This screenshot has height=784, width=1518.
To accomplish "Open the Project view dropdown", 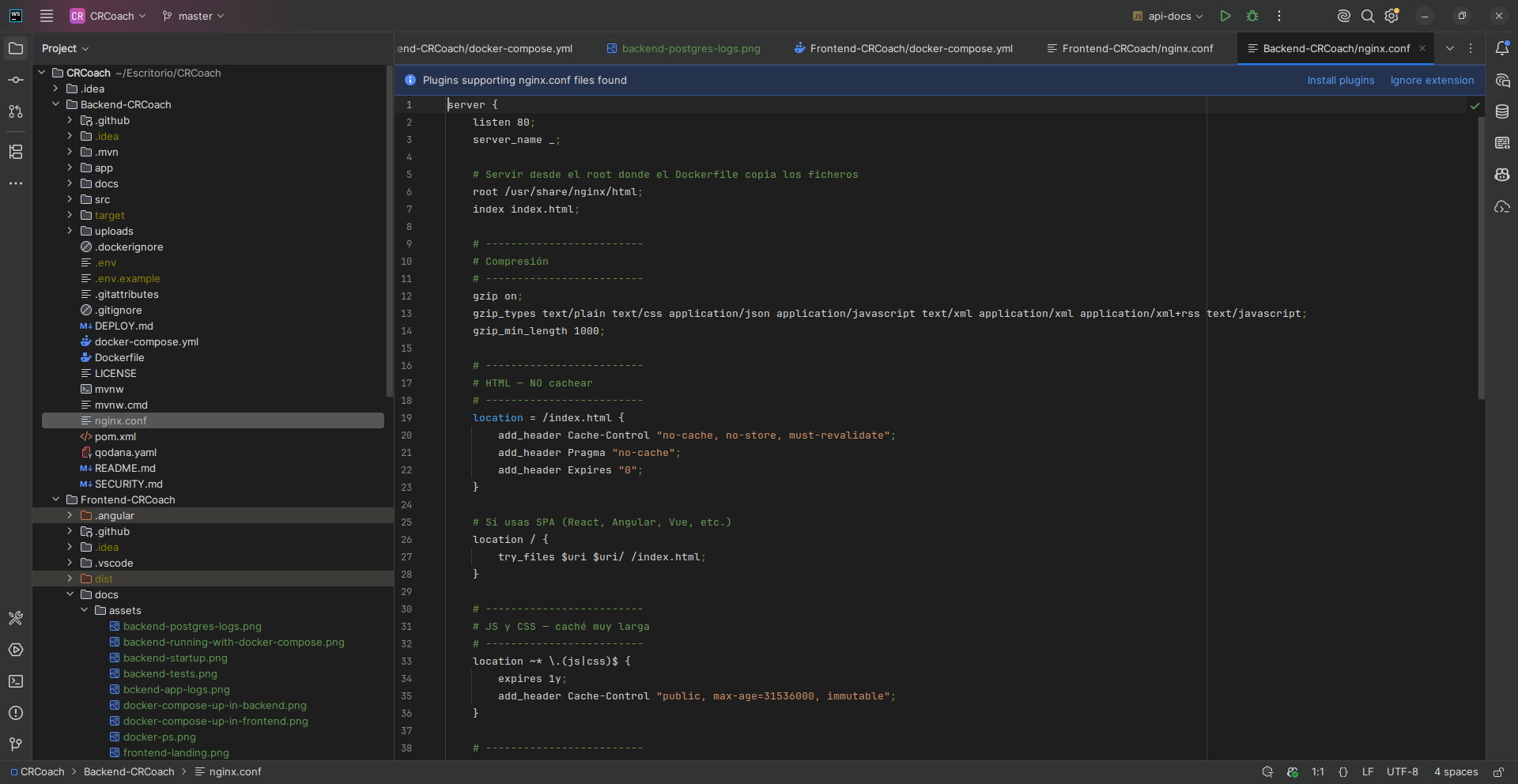I will [x=66, y=48].
